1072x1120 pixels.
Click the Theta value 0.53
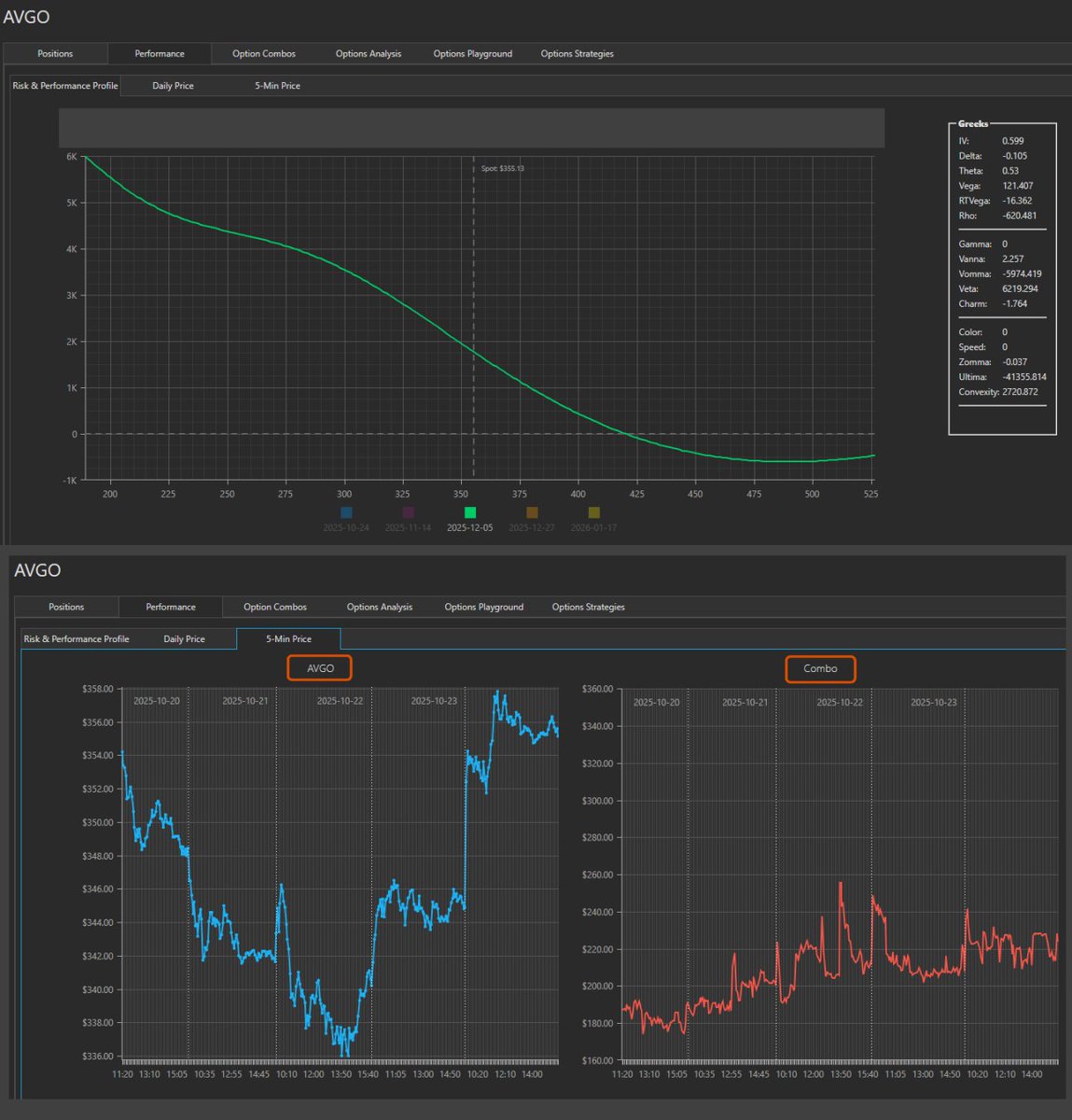pyautogui.click(x=1010, y=171)
